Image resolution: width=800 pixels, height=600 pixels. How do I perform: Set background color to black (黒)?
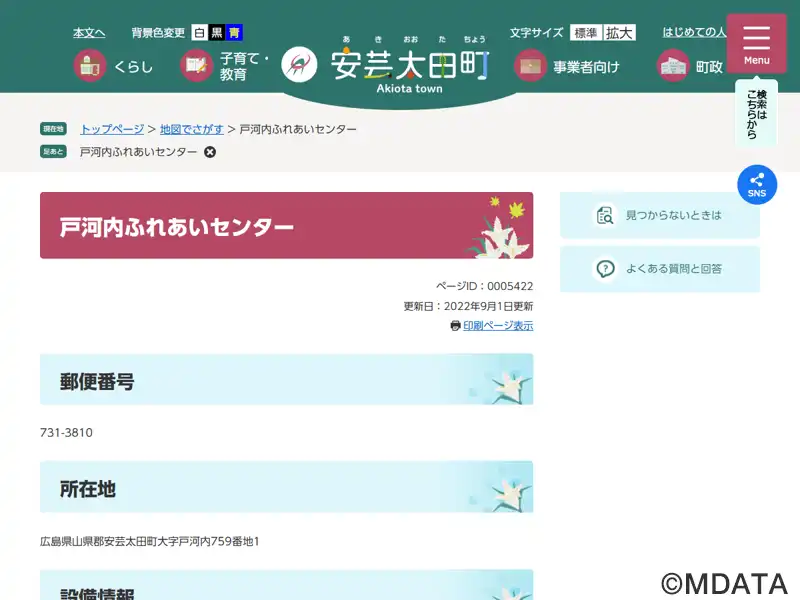click(217, 33)
